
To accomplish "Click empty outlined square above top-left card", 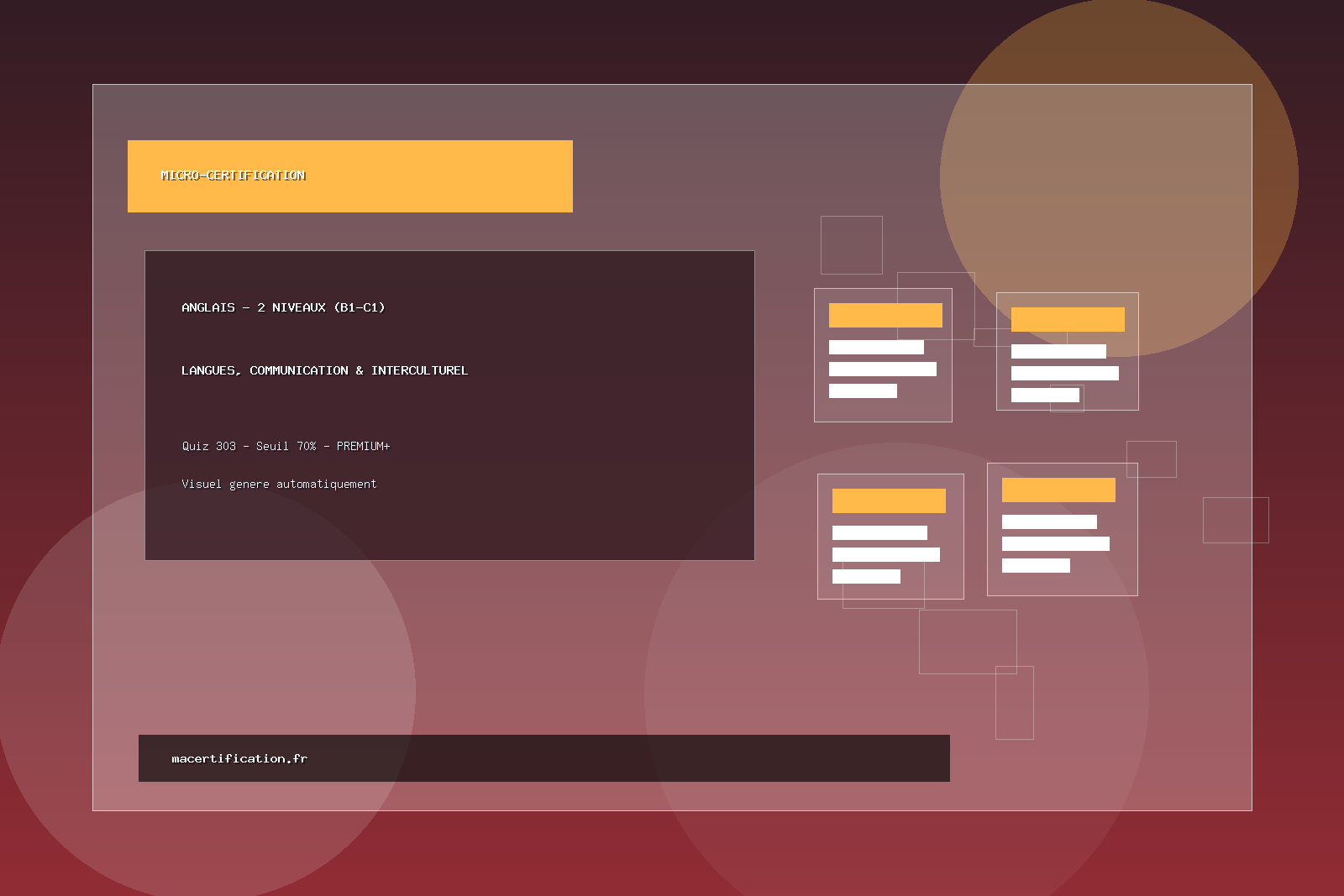I will (x=851, y=244).
